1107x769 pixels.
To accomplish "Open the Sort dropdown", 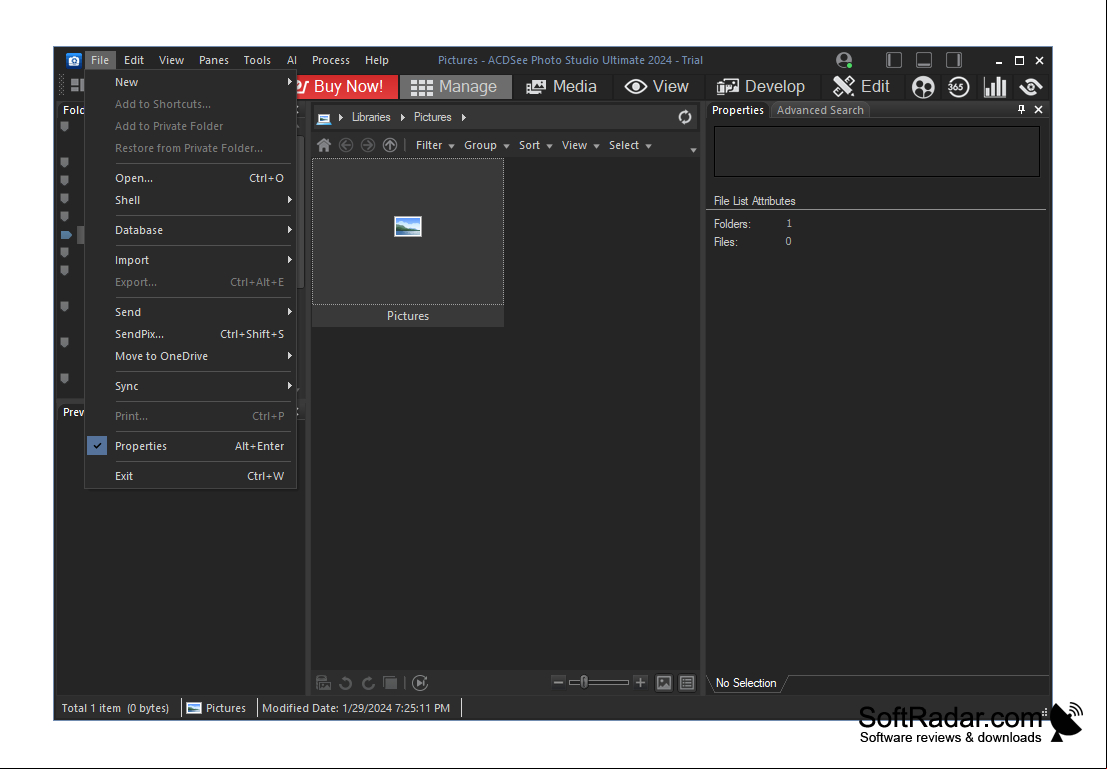I will coord(536,145).
